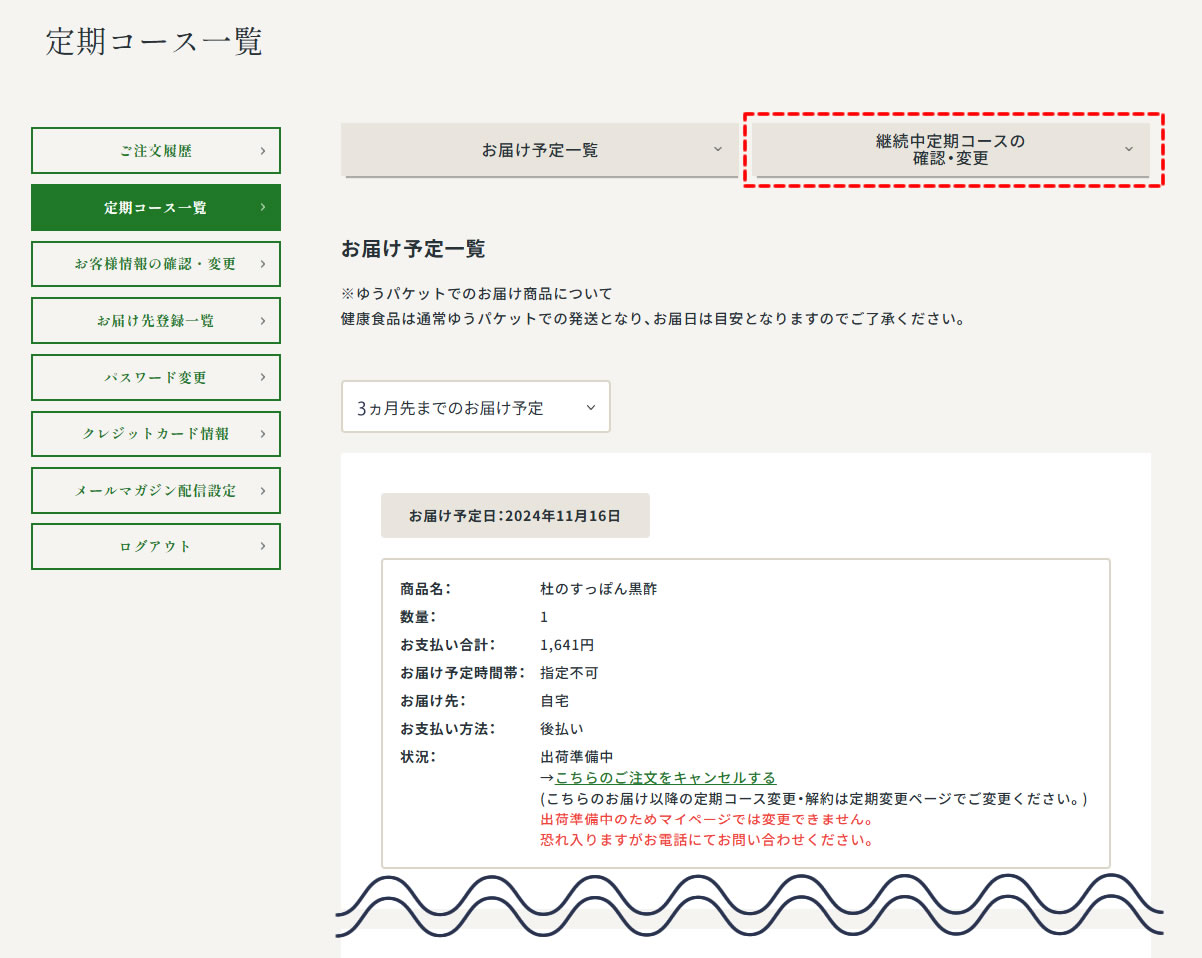Click red notice 出荷準備中のためマイページでは変更できません
The width and height of the screenshot is (1202, 958).
click(x=707, y=819)
